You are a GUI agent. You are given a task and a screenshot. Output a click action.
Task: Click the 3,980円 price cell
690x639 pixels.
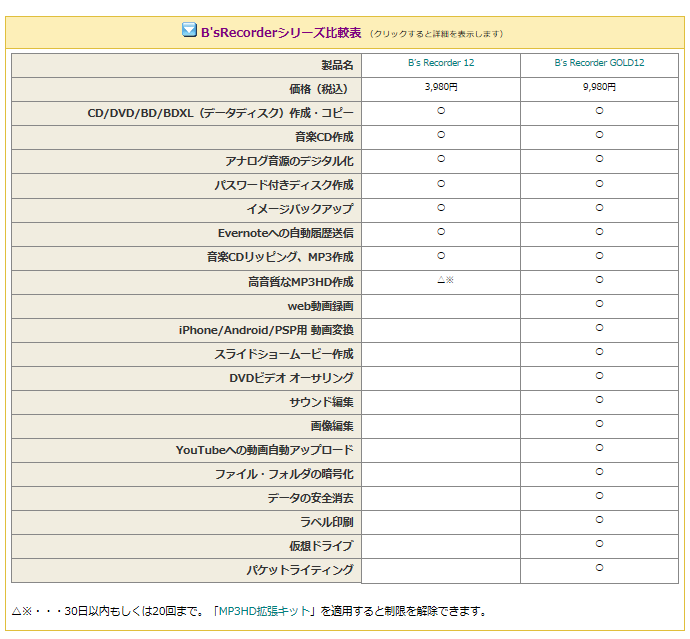[441, 87]
